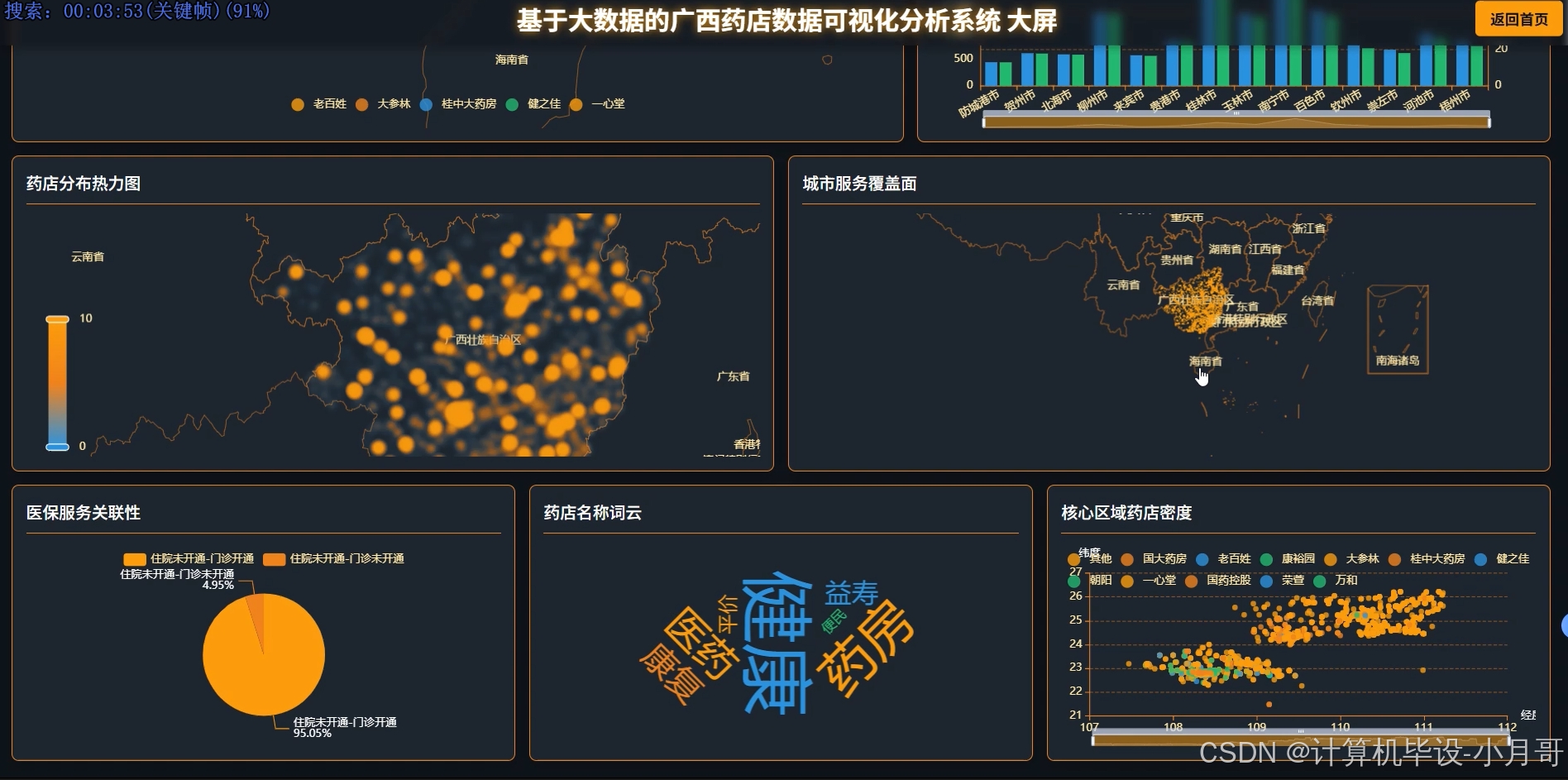Click the word 便民 in word cloud
This screenshot has width=1568, height=780.
[x=833, y=621]
